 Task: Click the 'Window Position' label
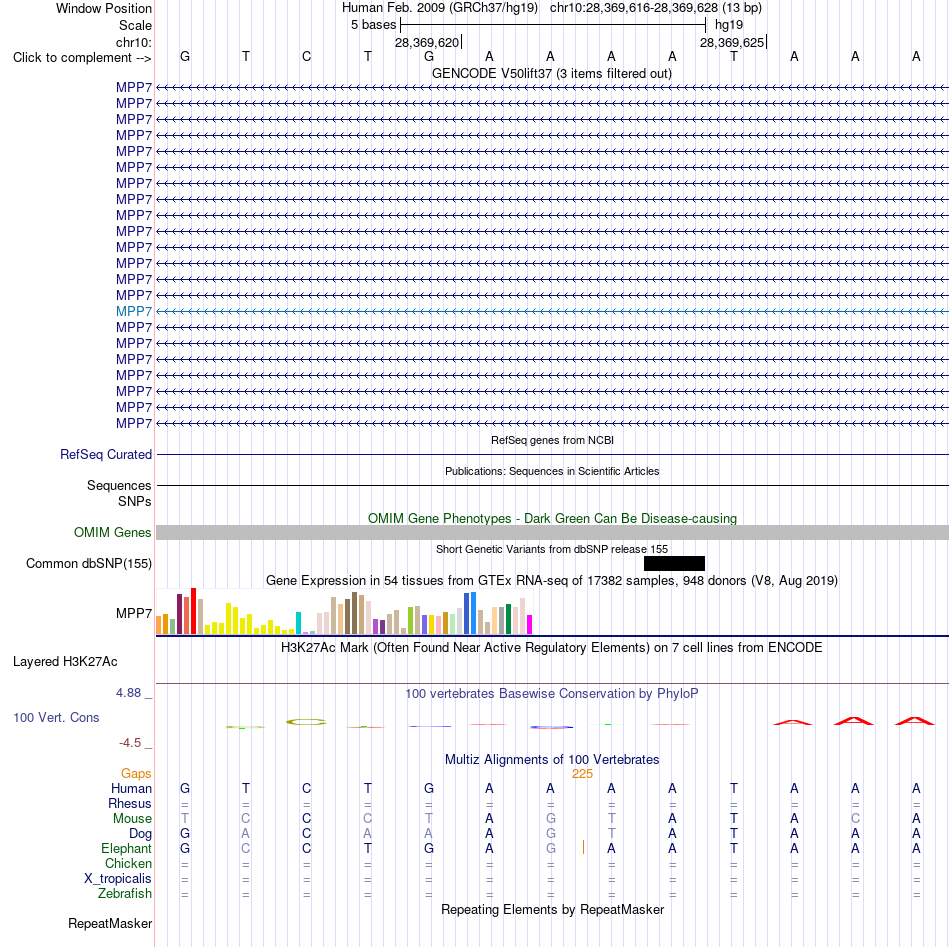(104, 8)
